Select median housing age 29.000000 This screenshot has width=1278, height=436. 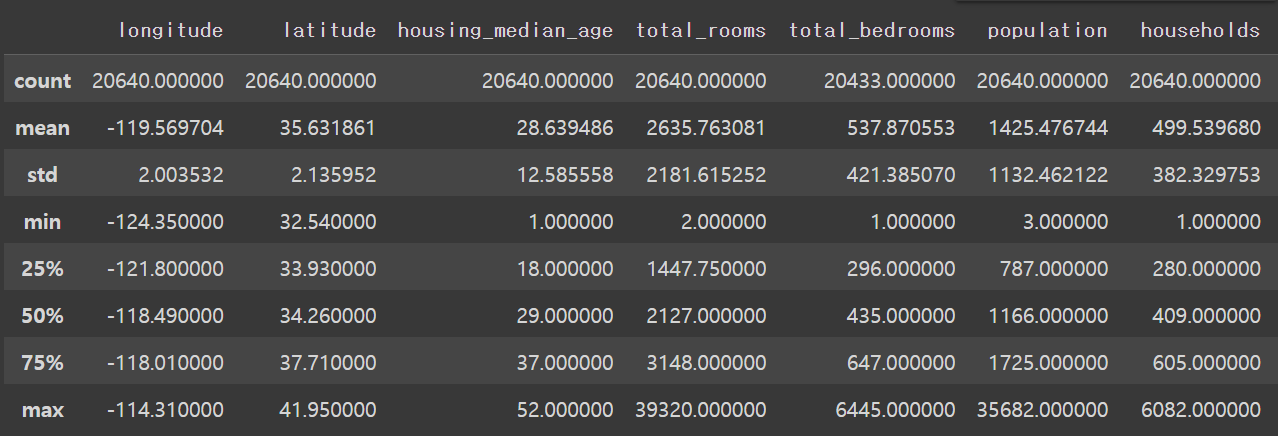[564, 316]
